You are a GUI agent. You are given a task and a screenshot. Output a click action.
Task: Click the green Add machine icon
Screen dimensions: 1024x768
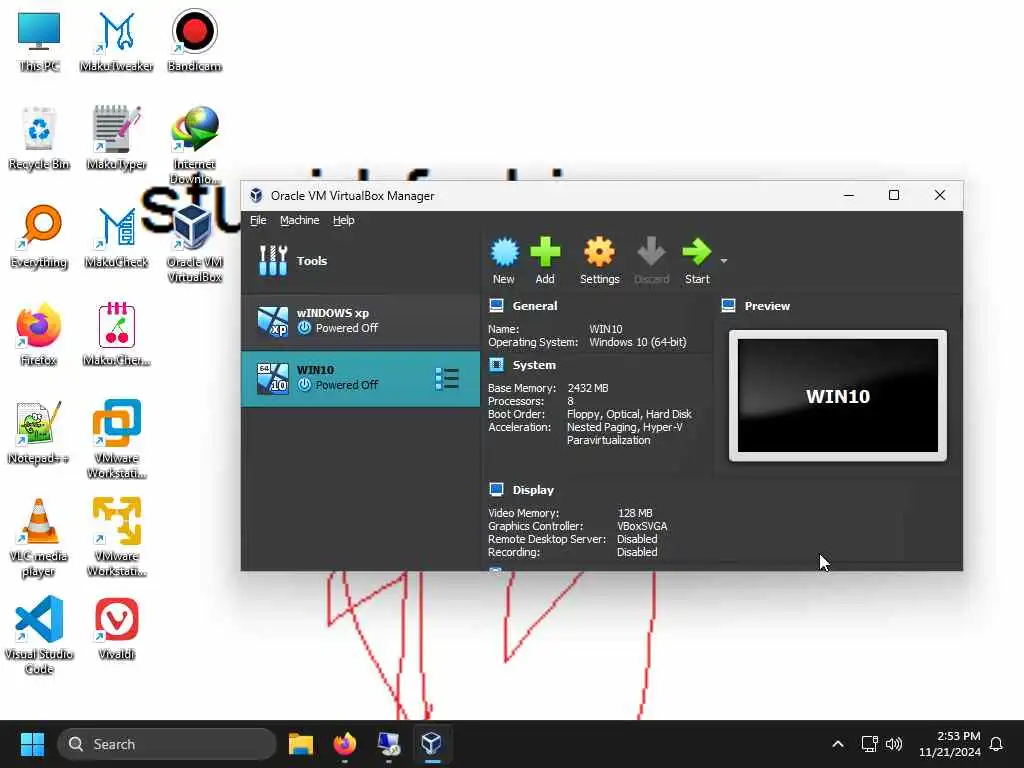coord(545,253)
